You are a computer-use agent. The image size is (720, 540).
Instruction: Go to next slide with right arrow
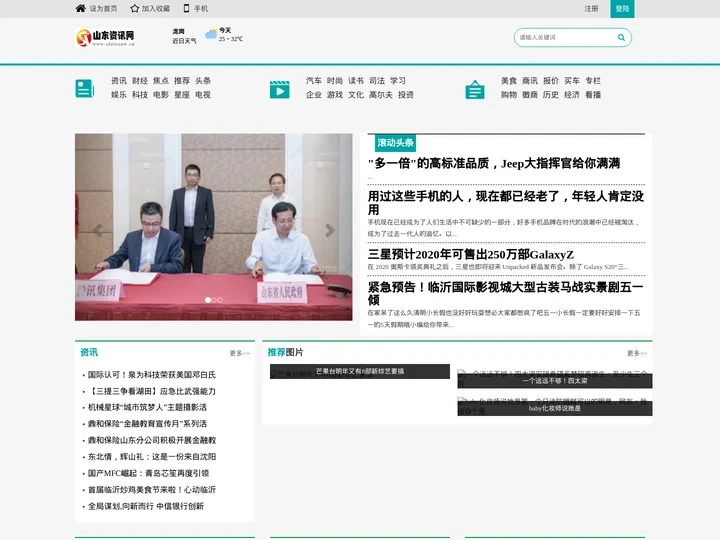330,230
